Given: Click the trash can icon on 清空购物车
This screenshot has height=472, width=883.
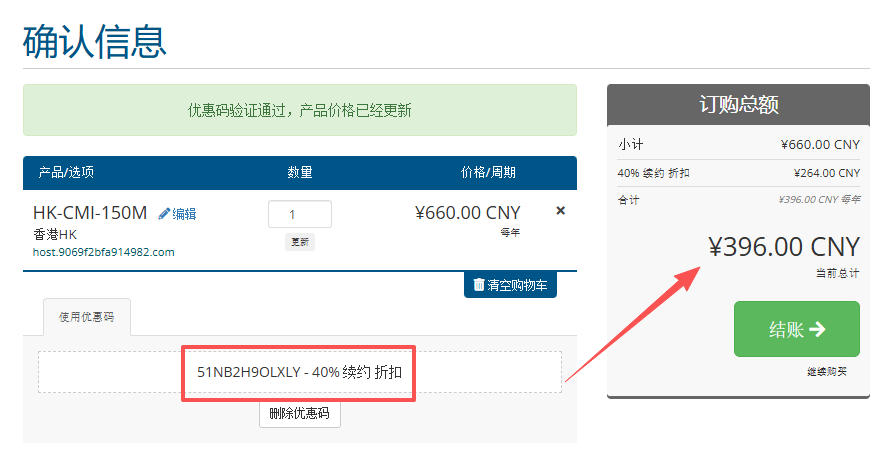Looking at the screenshot, I should 479,284.
